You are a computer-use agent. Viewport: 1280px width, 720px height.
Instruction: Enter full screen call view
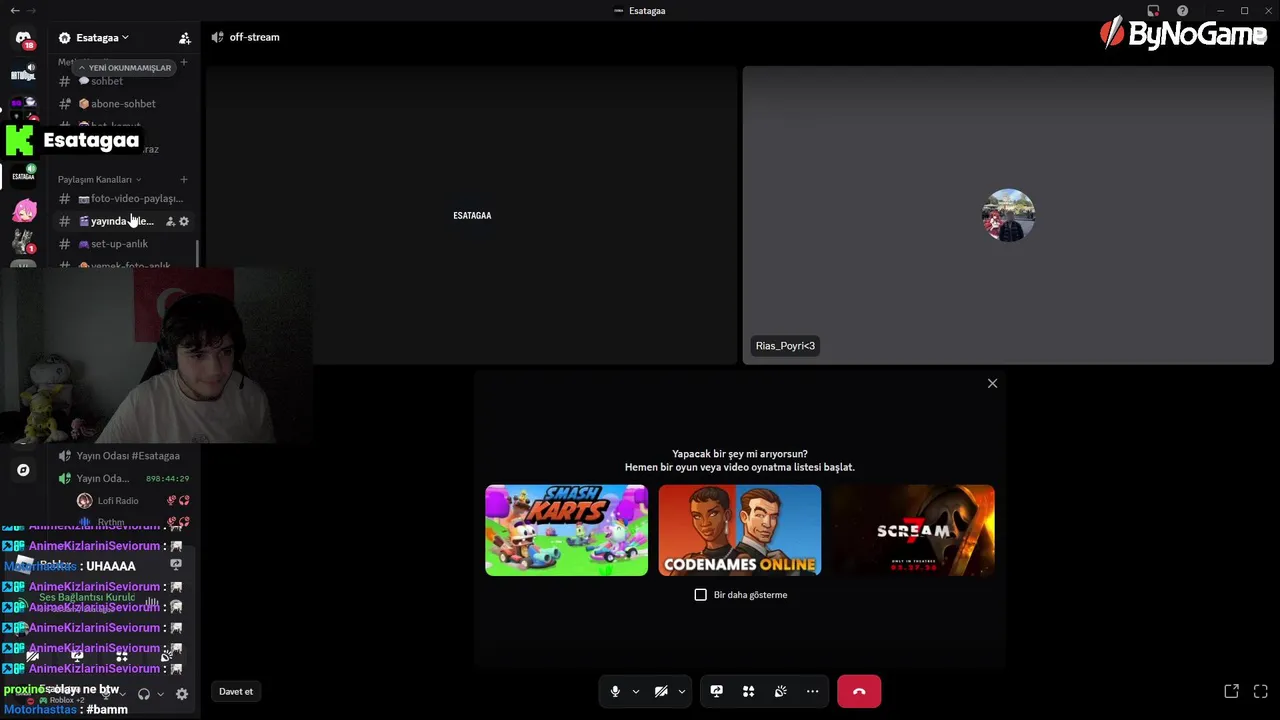(1260, 691)
